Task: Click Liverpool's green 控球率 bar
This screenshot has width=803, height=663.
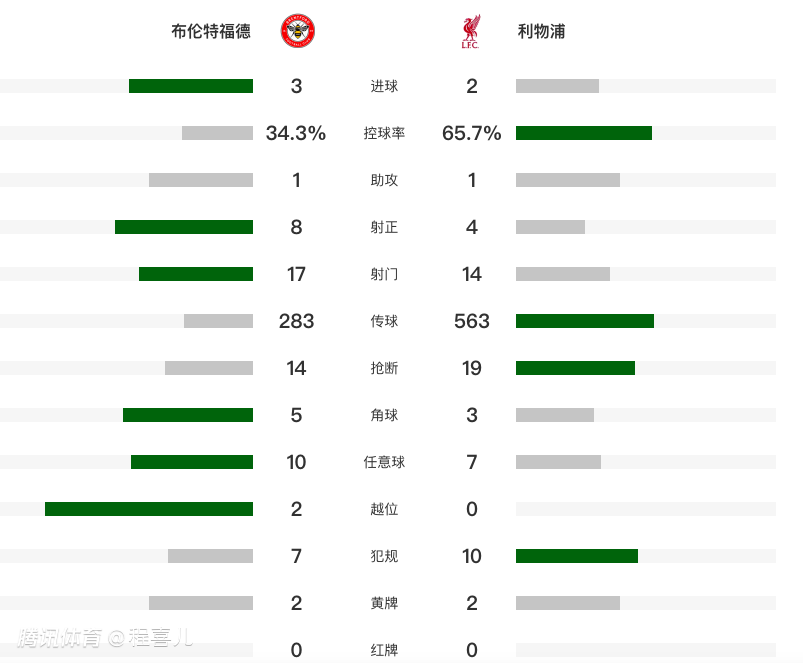Action: (x=584, y=133)
